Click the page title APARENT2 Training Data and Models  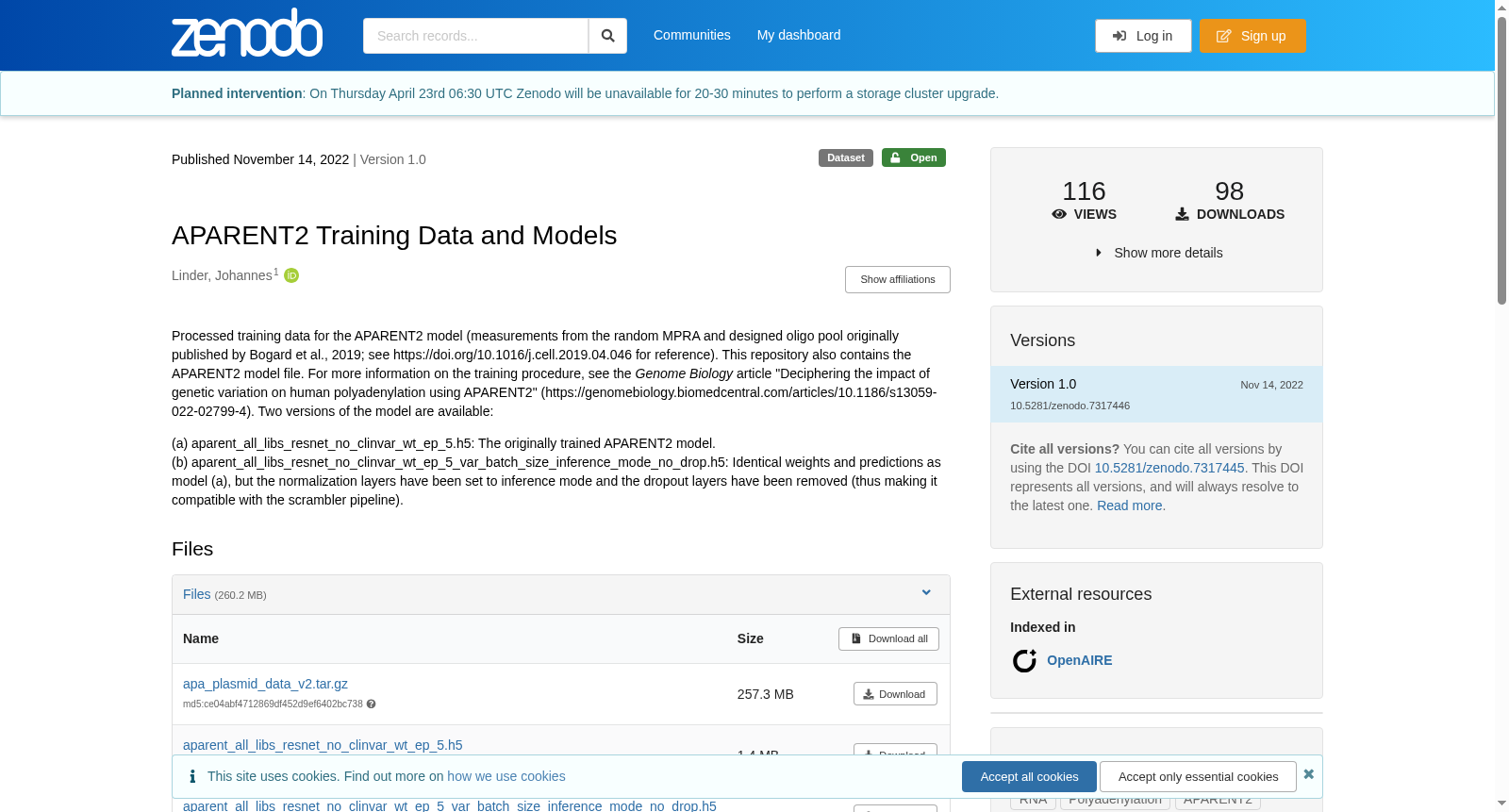coord(394,235)
